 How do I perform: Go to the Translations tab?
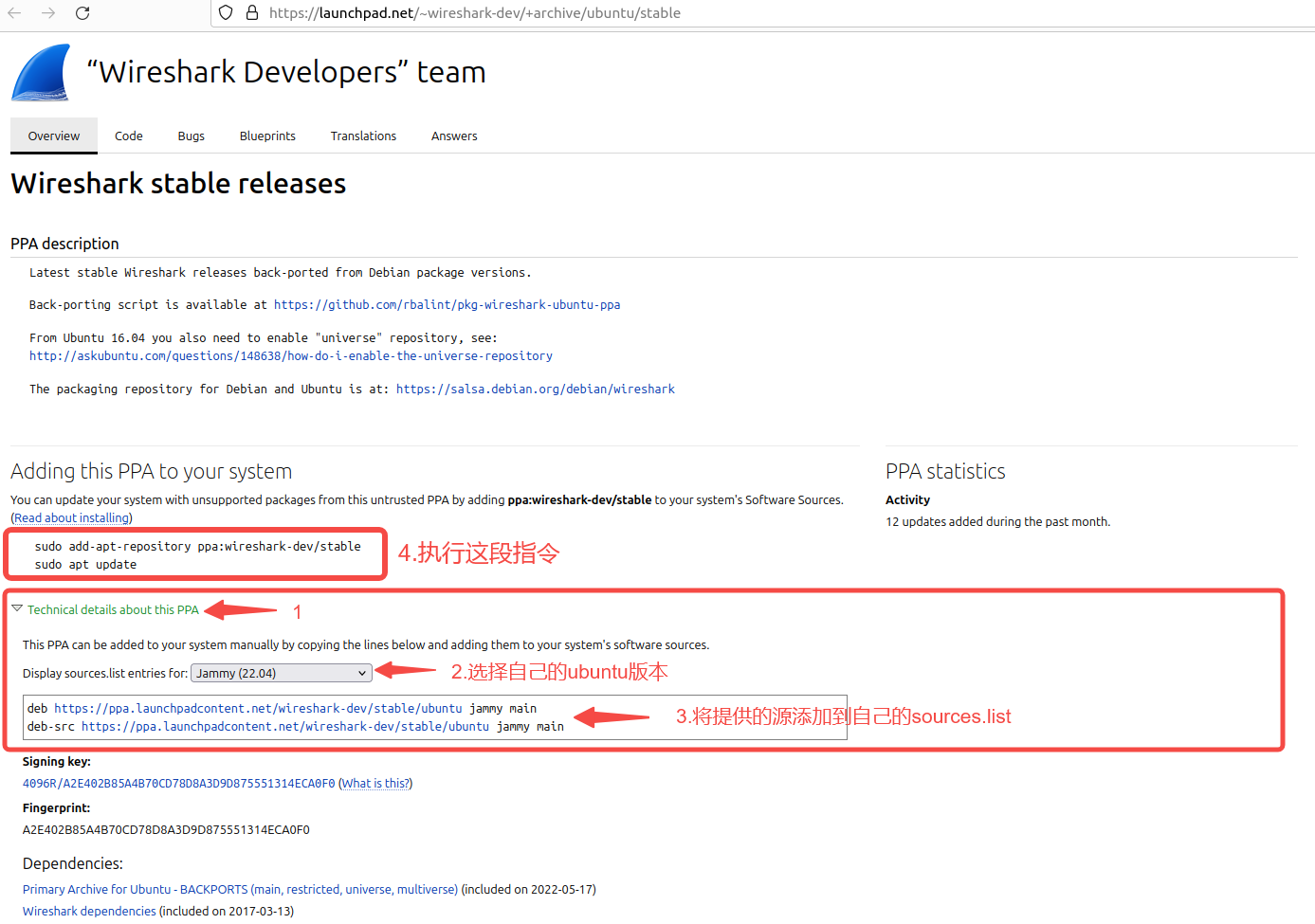point(363,136)
